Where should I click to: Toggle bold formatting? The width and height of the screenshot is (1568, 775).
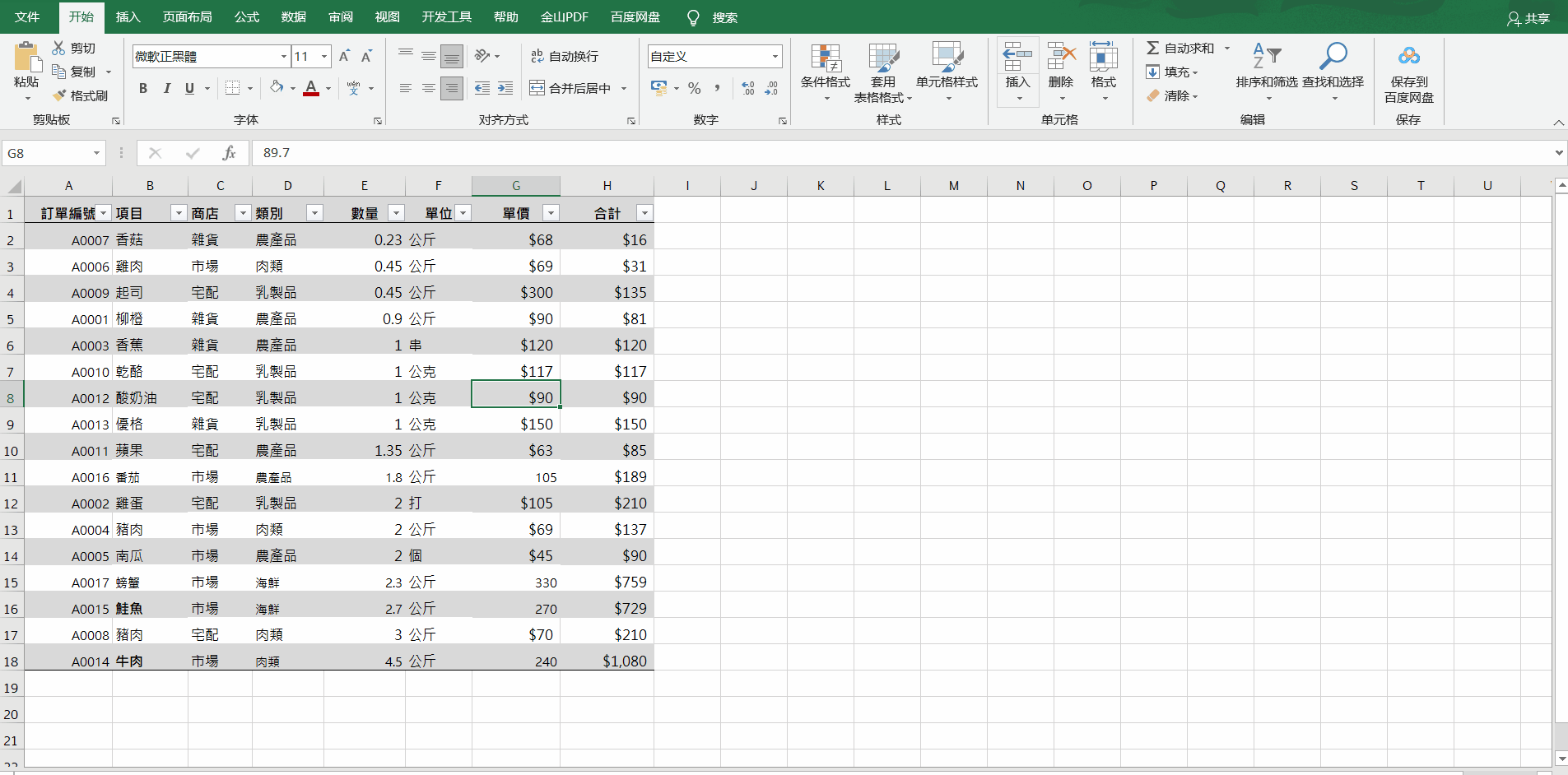click(143, 88)
